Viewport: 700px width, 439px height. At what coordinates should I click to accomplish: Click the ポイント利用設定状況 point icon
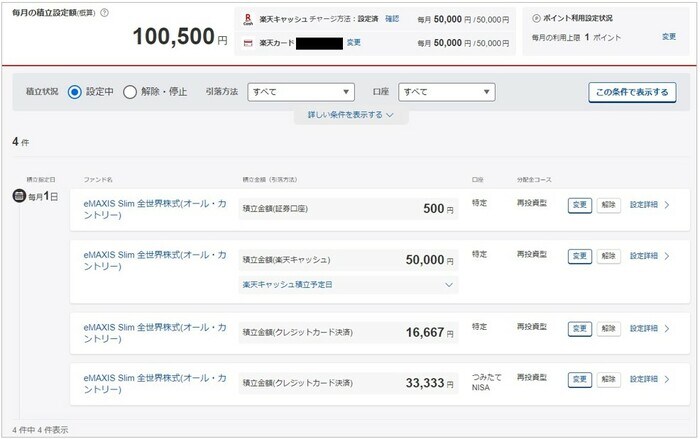[x=536, y=18]
